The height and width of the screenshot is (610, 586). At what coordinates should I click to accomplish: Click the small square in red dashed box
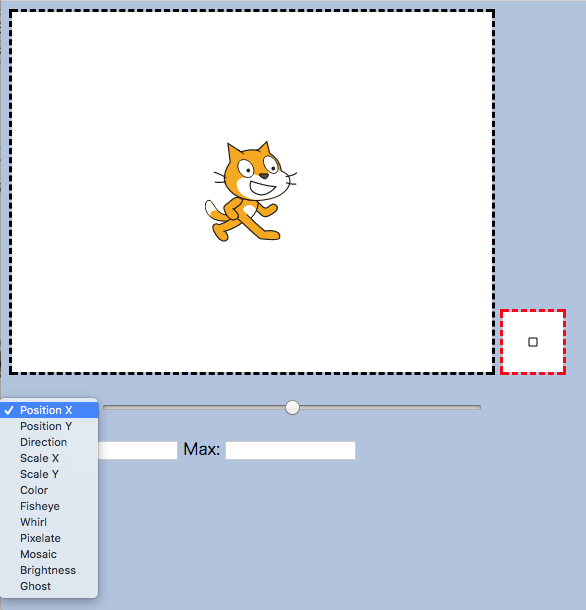(533, 342)
